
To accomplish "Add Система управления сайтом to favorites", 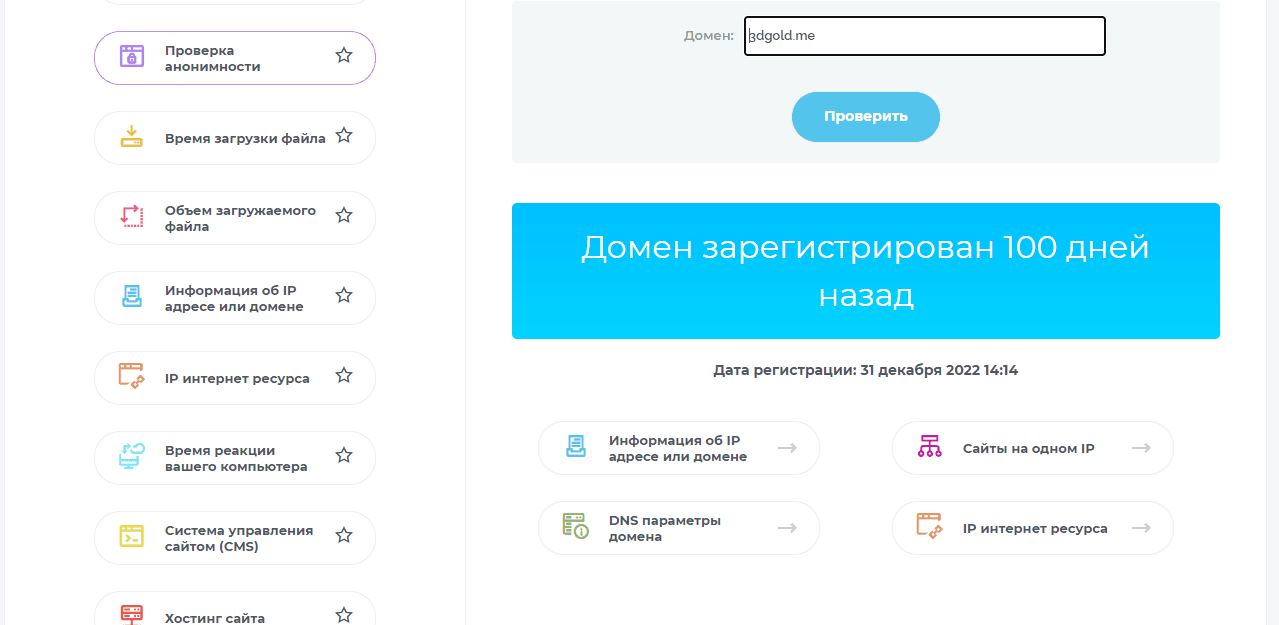I will coord(344,535).
